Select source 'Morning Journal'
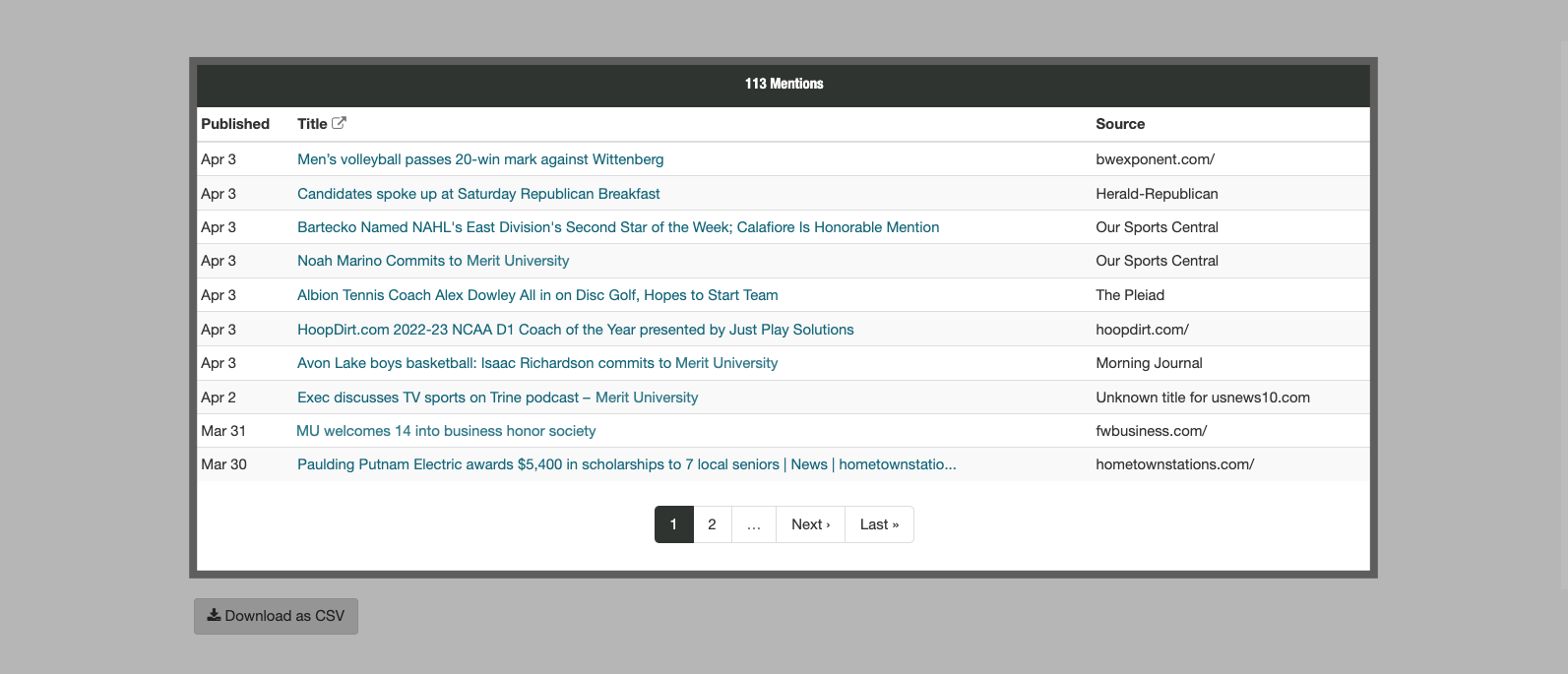Image resolution: width=1568 pixels, height=674 pixels. point(1149,363)
